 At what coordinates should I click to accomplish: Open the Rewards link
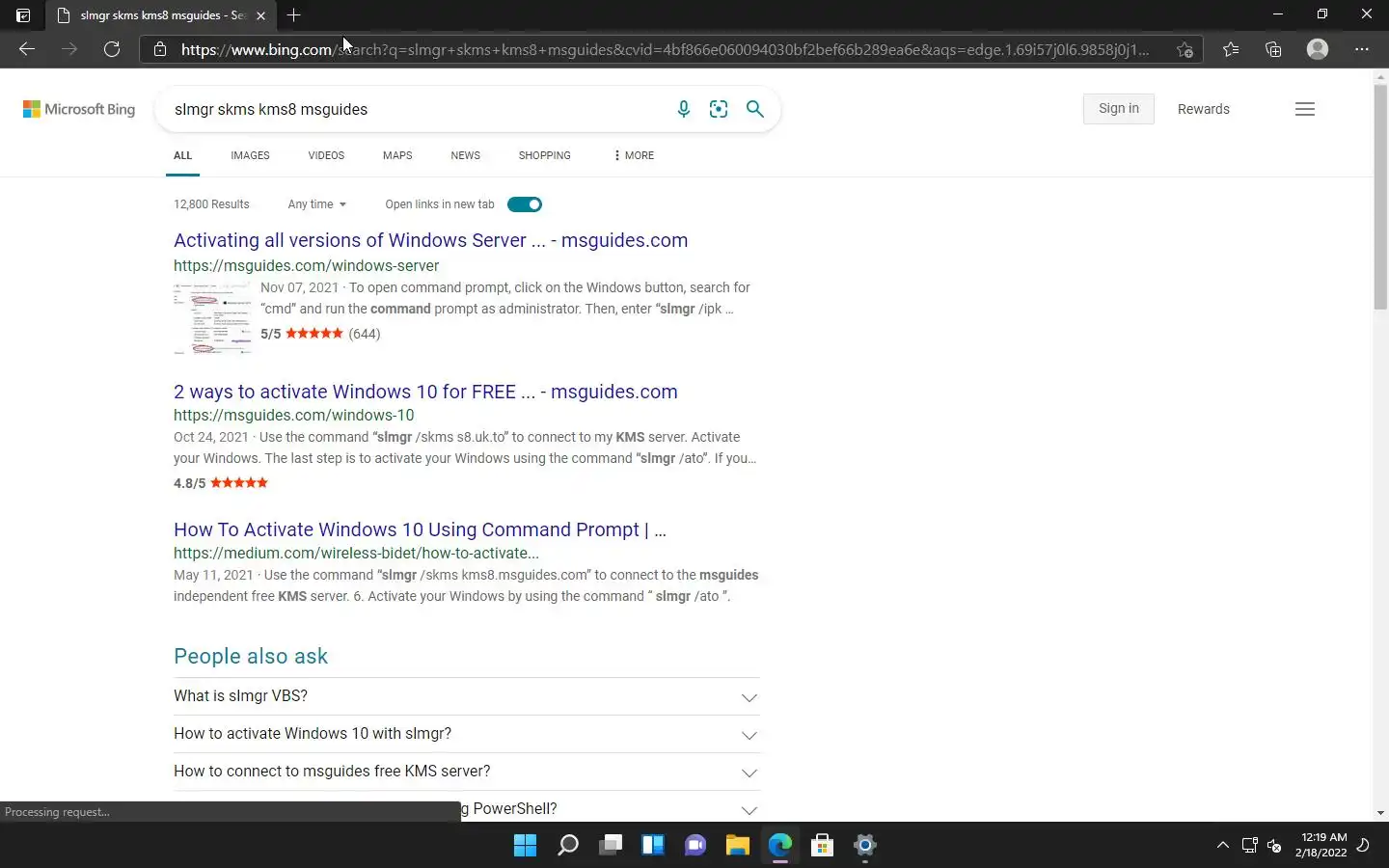pyautogui.click(x=1204, y=109)
